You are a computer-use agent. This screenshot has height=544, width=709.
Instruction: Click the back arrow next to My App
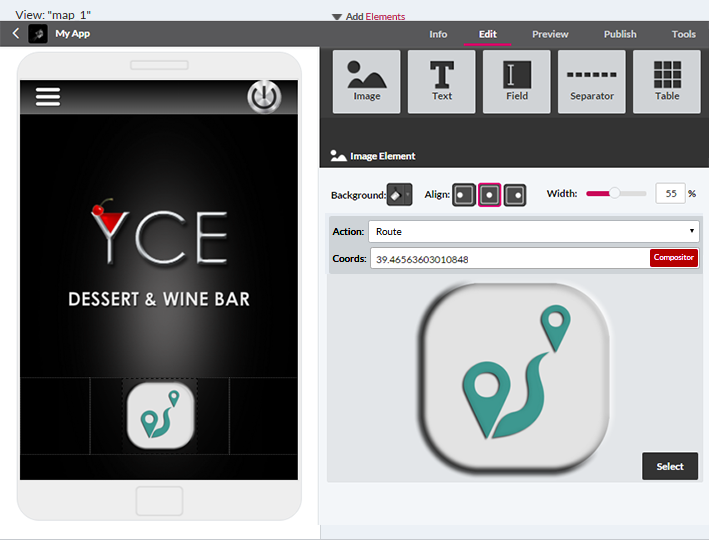coord(16,33)
